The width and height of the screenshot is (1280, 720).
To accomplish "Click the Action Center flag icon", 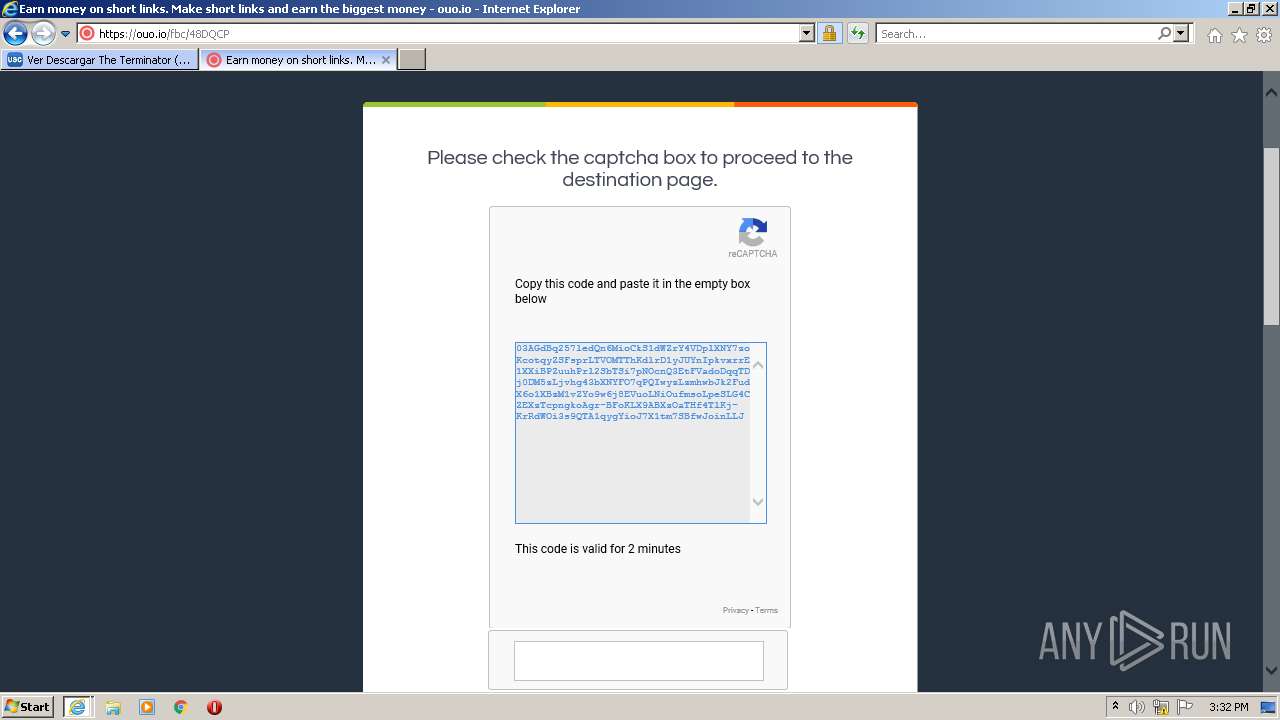I will (1185, 707).
